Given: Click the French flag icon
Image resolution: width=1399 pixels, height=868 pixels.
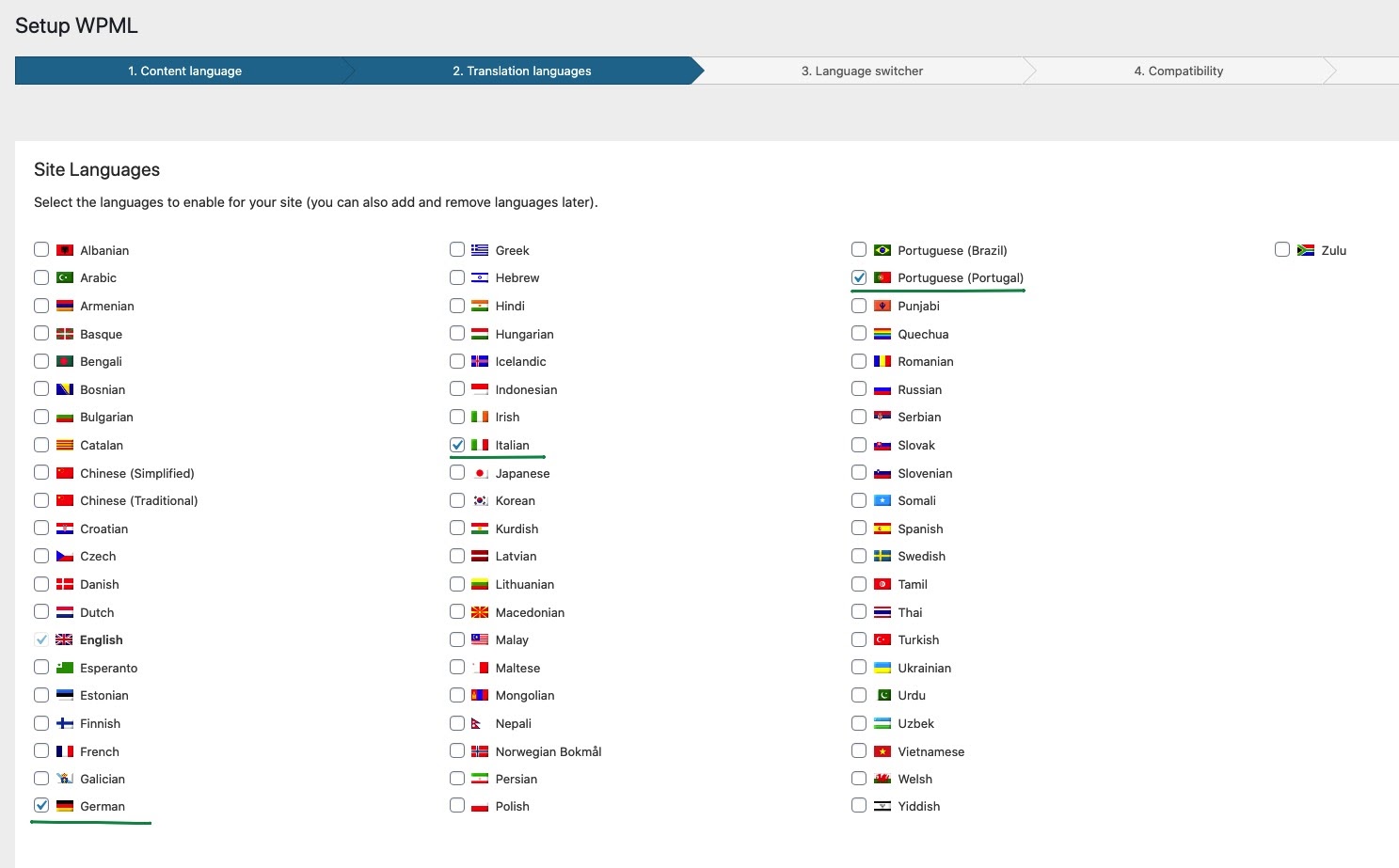Looking at the screenshot, I should [65, 751].
